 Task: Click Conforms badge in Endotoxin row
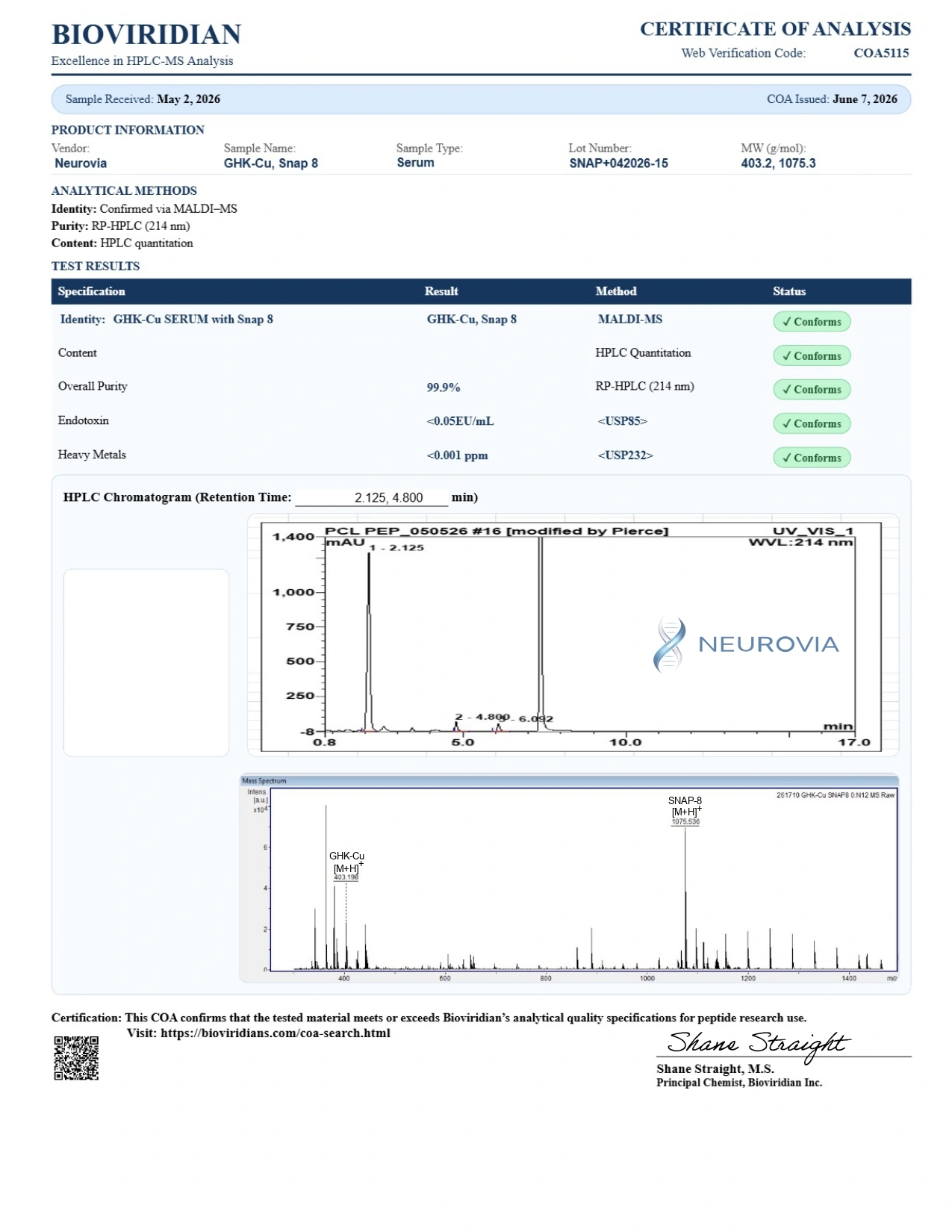pyautogui.click(x=812, y=424)
